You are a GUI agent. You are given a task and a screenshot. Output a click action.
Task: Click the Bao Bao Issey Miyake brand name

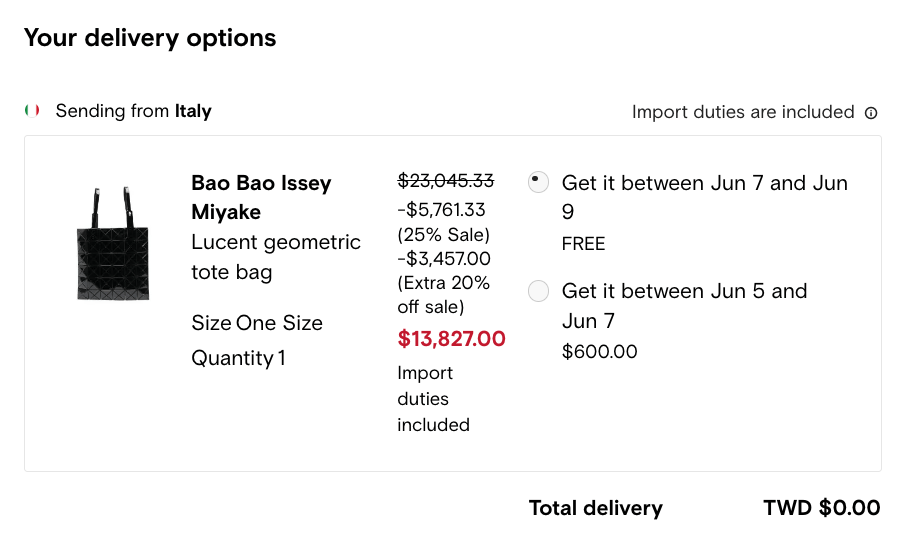[x=261, y=197]
